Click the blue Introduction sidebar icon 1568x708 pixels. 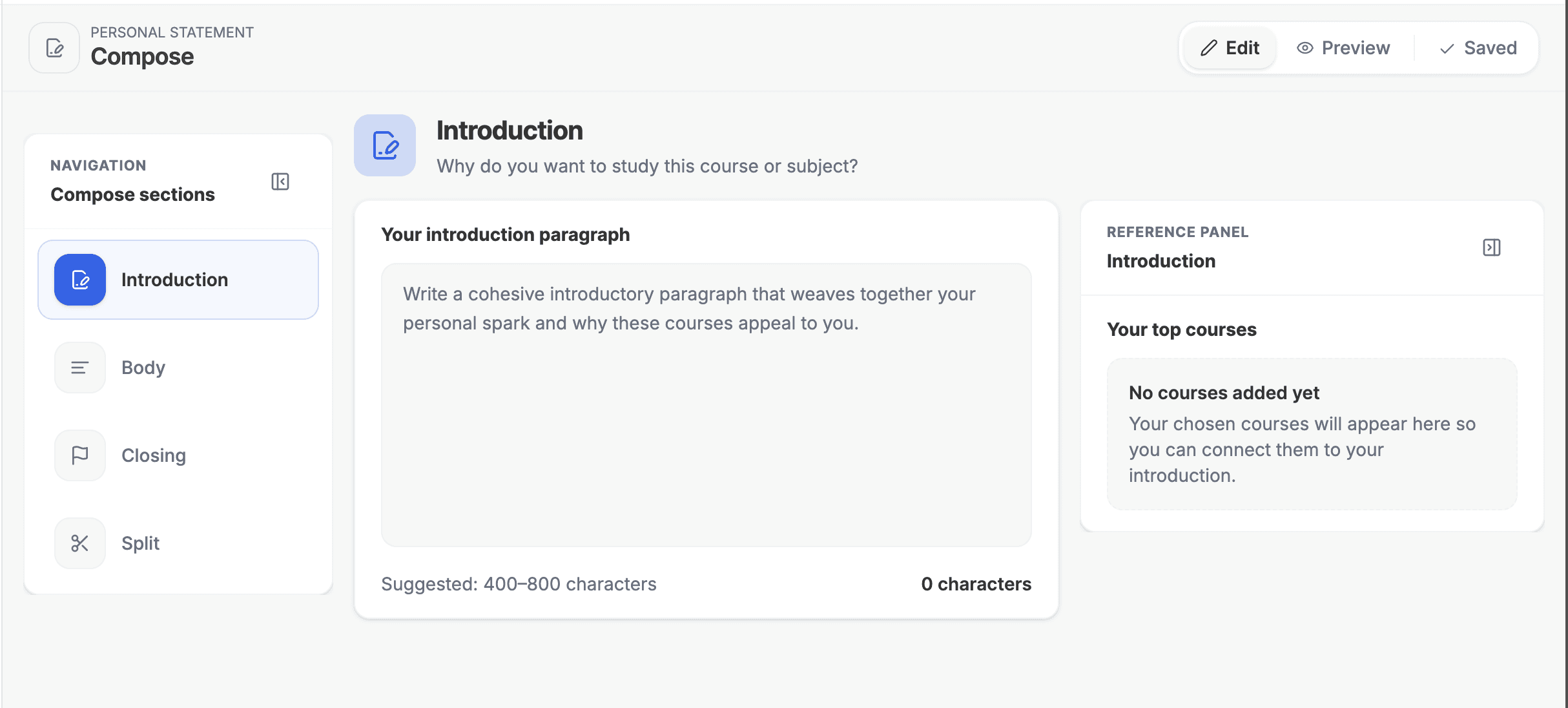(80, 280)
